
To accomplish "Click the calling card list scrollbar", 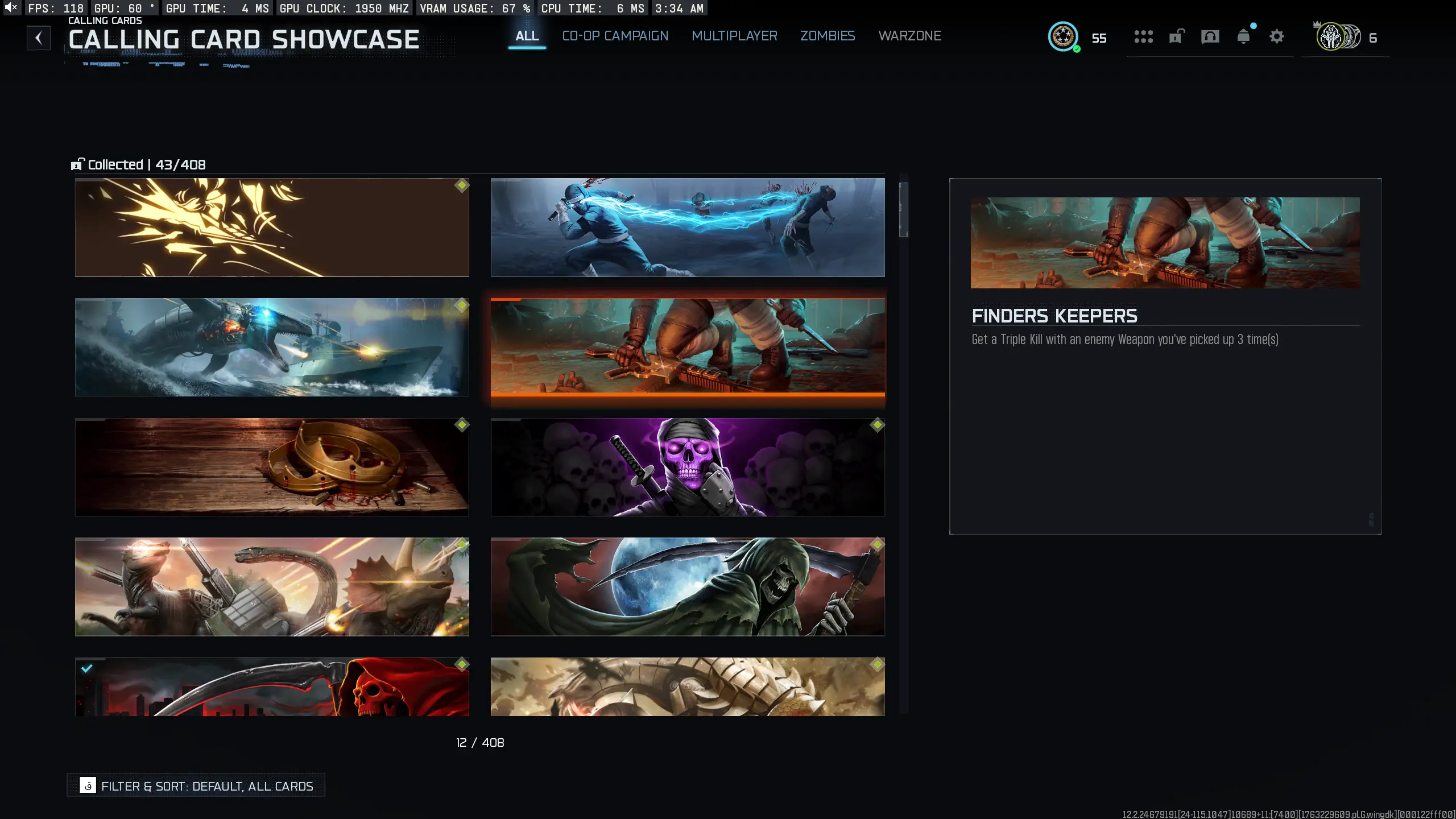I will click(903, 209).
